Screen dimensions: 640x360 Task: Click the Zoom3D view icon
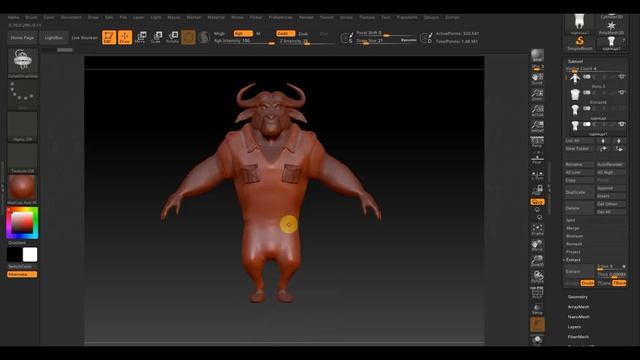pos(537,261)
